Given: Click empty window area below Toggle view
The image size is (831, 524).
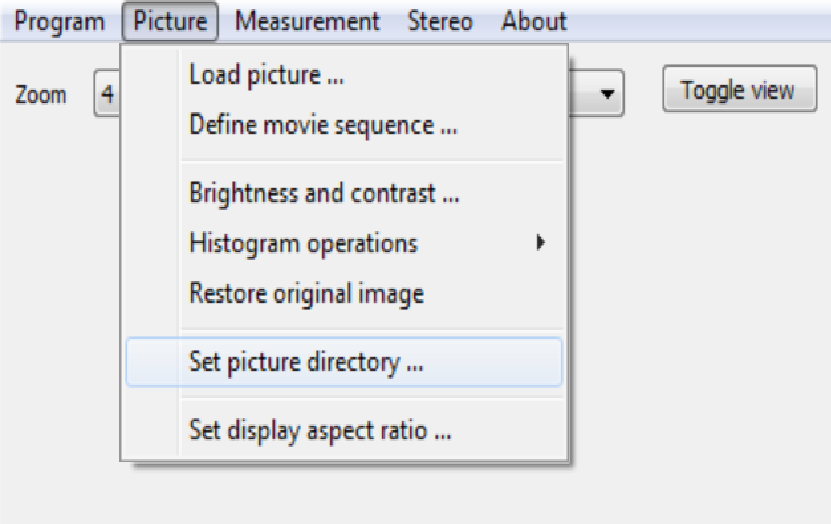Looking at the screenshot, I should coord(738,250).
